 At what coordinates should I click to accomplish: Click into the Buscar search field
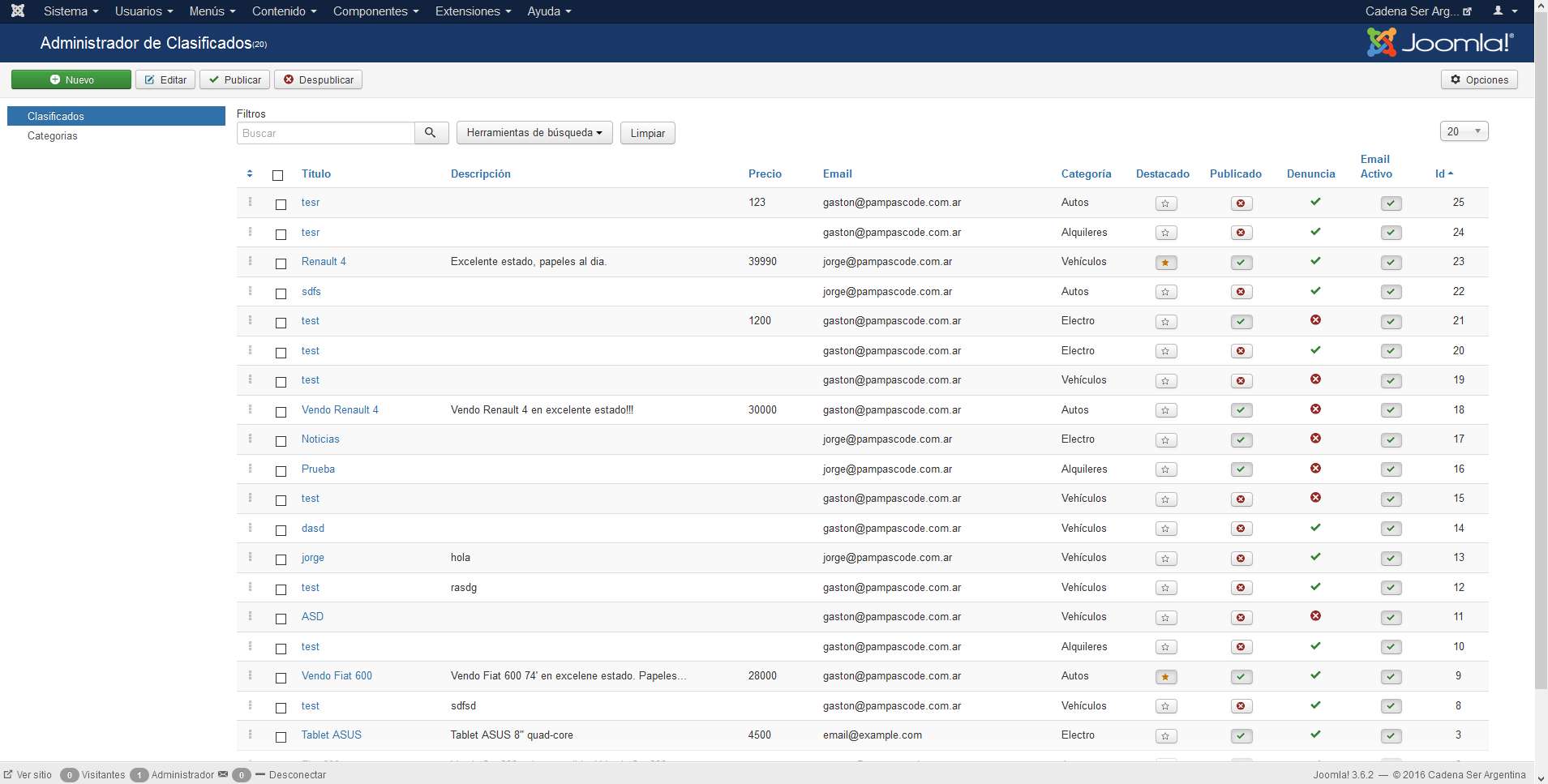pyautogui.click(x=325, y=133)
